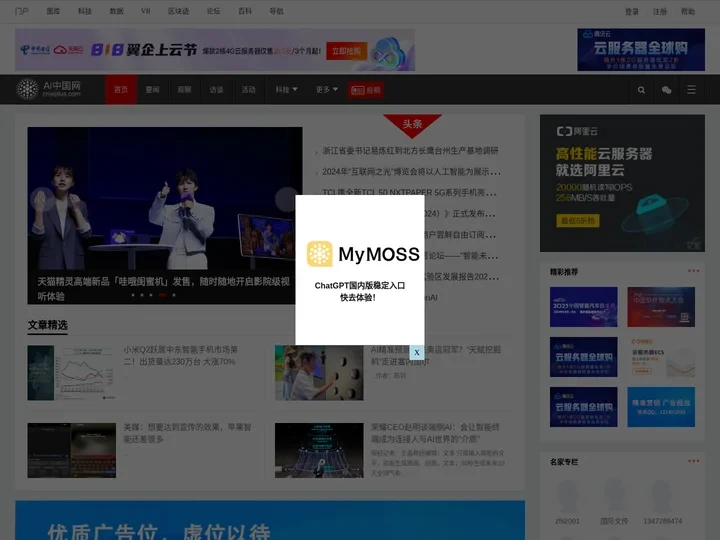Open columnist zhi2001 avatar
The height and width of the screenshot is (540, 720).
click(x=568, y=496)
